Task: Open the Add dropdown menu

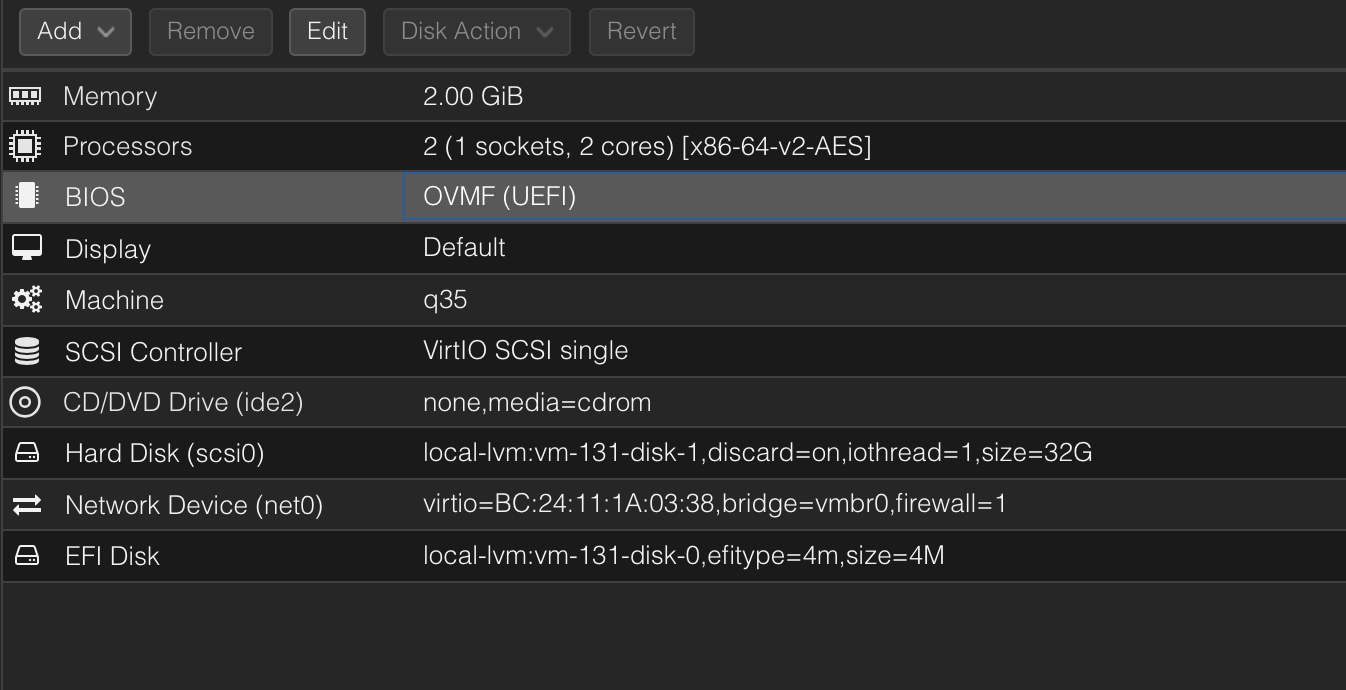Action: (x=75, y=32)
